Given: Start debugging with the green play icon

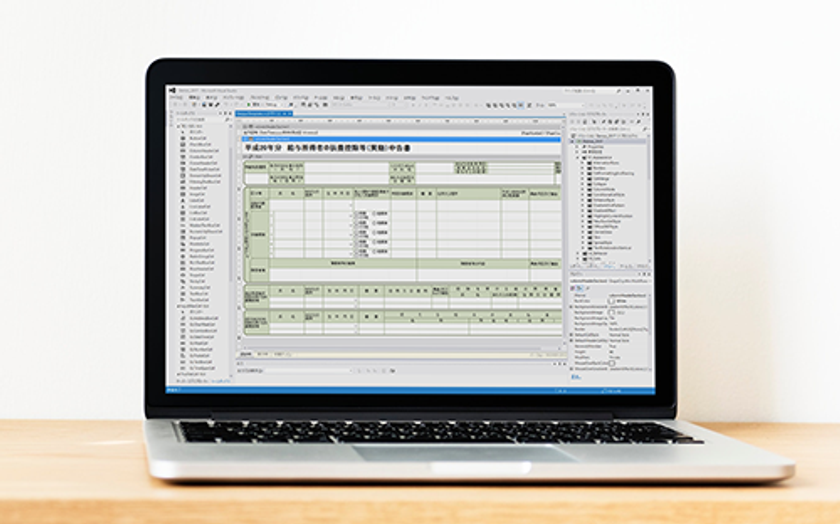Looking at the screenshot, I should click(249, 105).
